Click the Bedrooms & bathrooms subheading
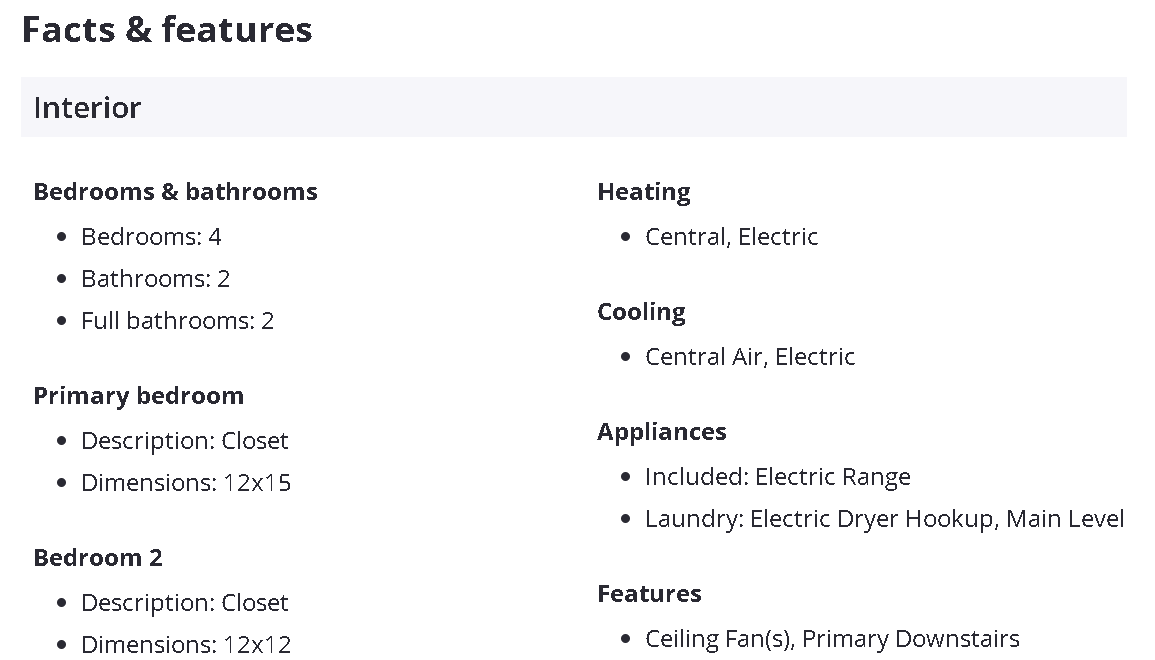This screenshot has height=660, width=1155. pos(175,192)
